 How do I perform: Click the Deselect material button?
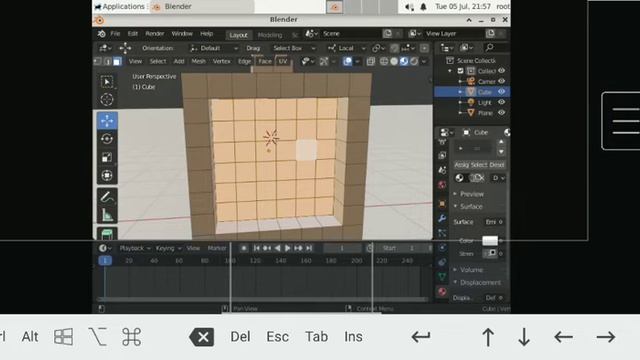point(497,165)
